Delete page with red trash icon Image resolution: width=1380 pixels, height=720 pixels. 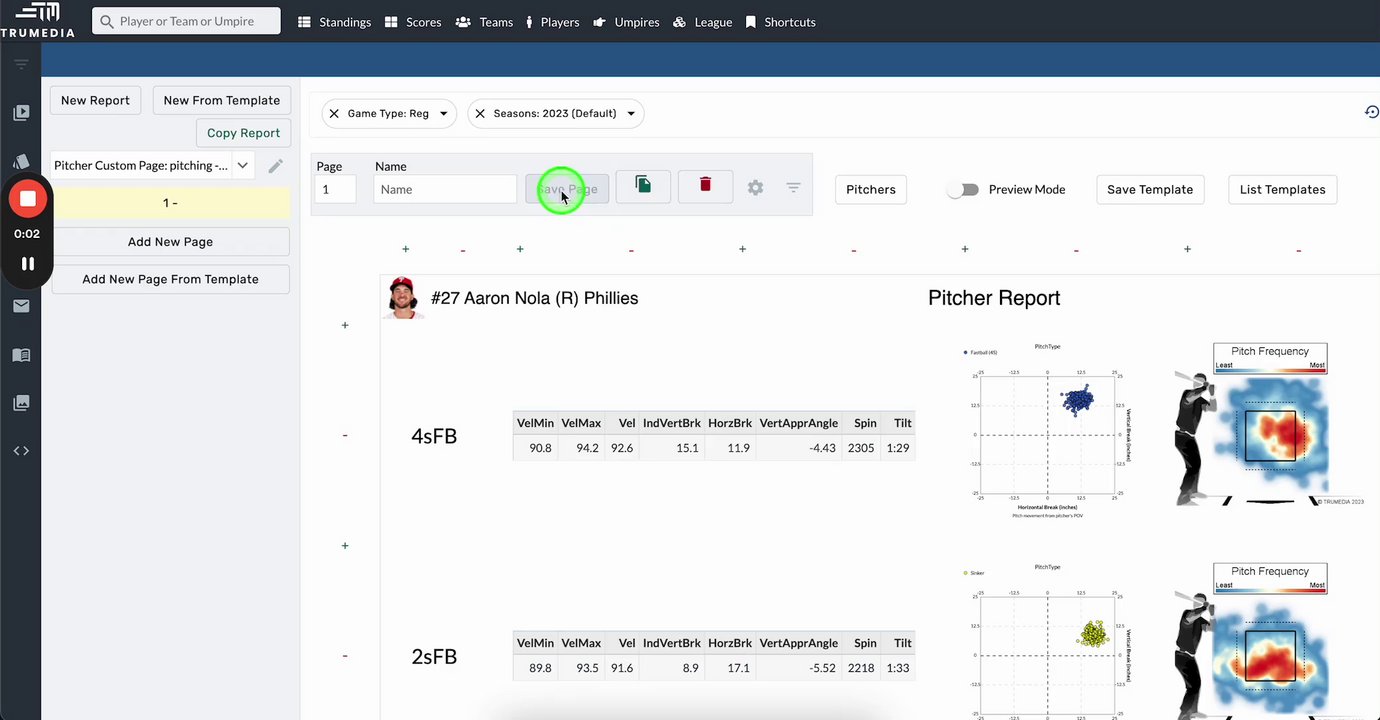pyautogui.click(x=705, y=185)
